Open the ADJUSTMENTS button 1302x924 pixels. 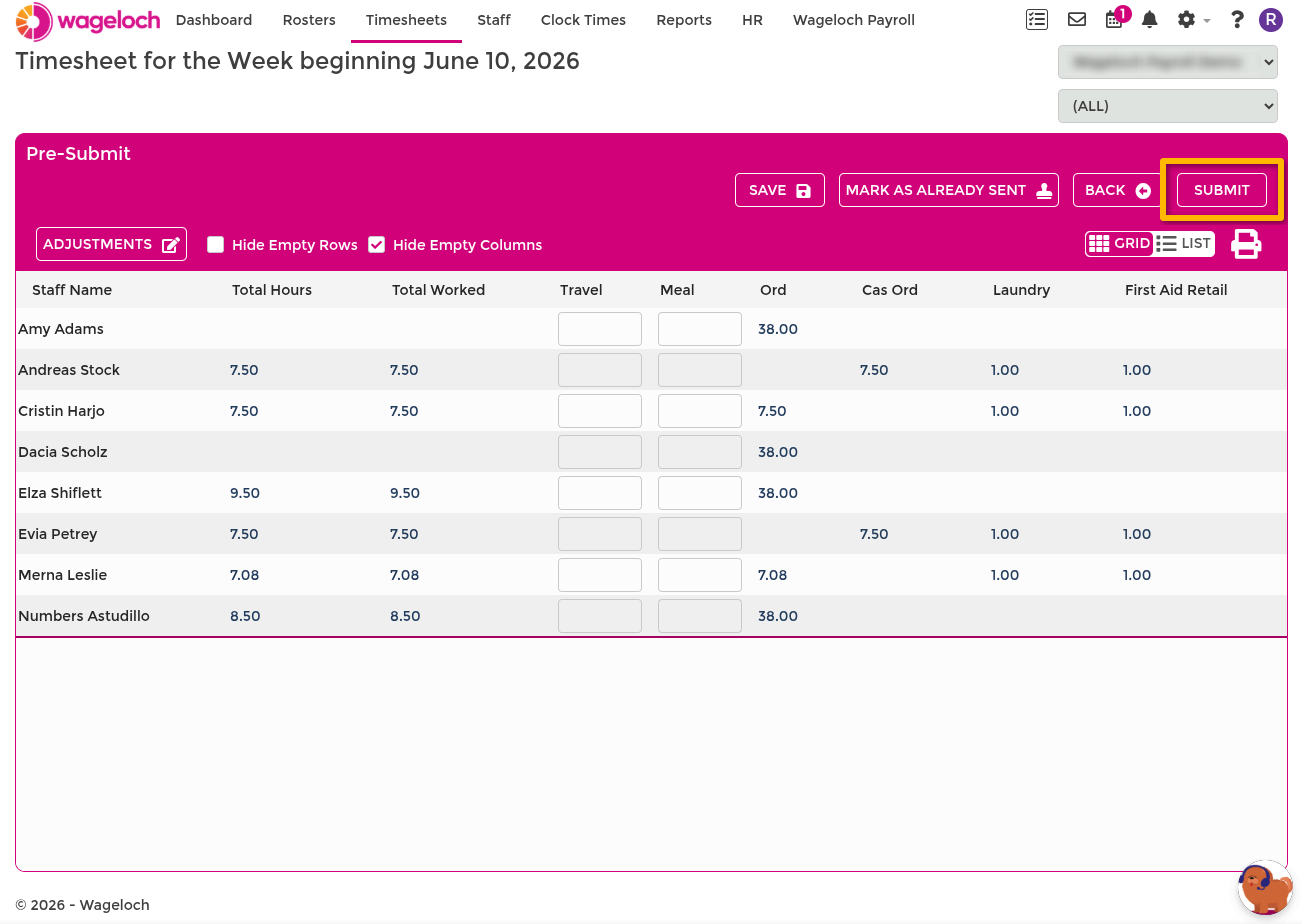click(x=111, y=244)
